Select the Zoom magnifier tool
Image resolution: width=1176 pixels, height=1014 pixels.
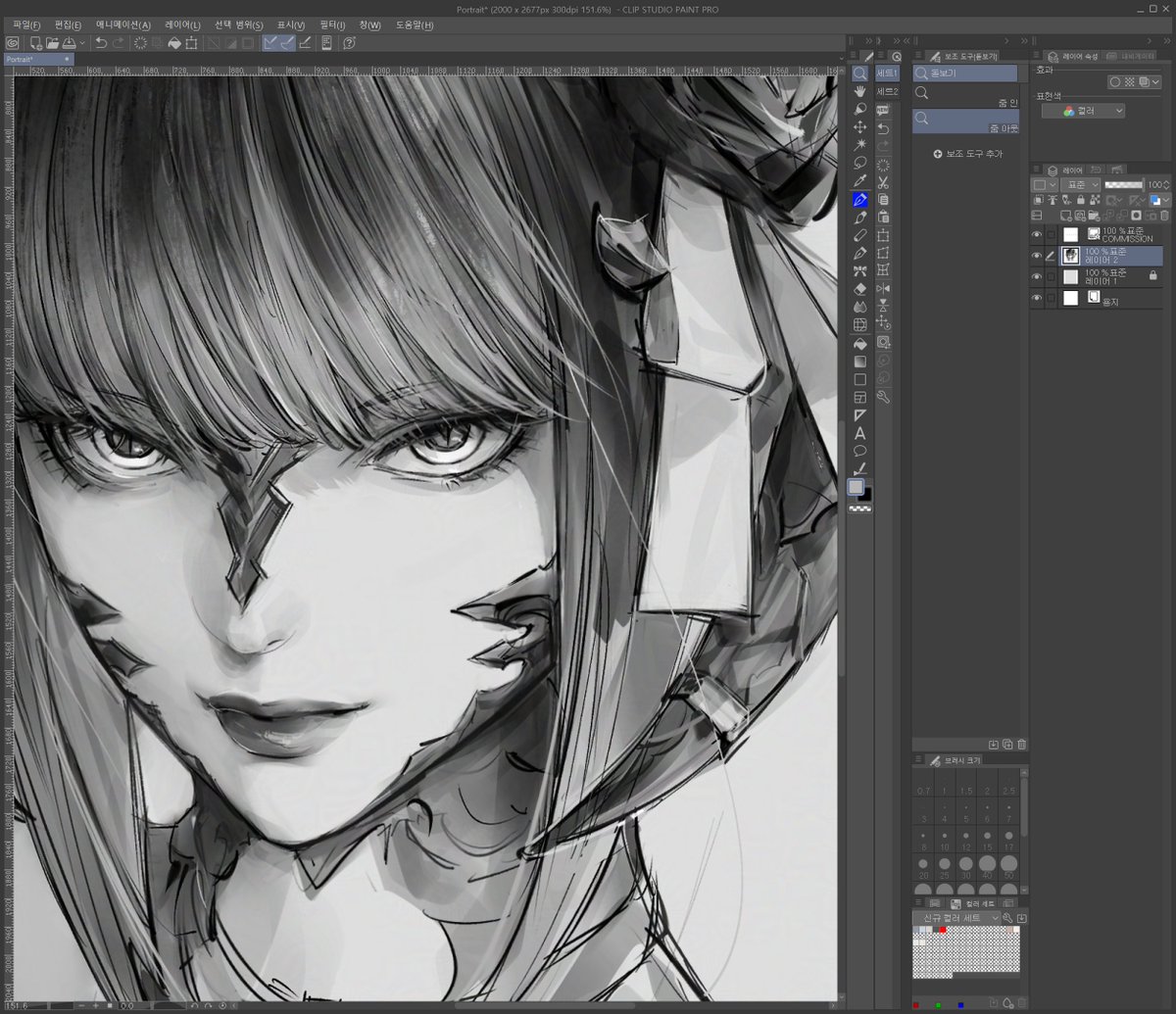(859, 73)
